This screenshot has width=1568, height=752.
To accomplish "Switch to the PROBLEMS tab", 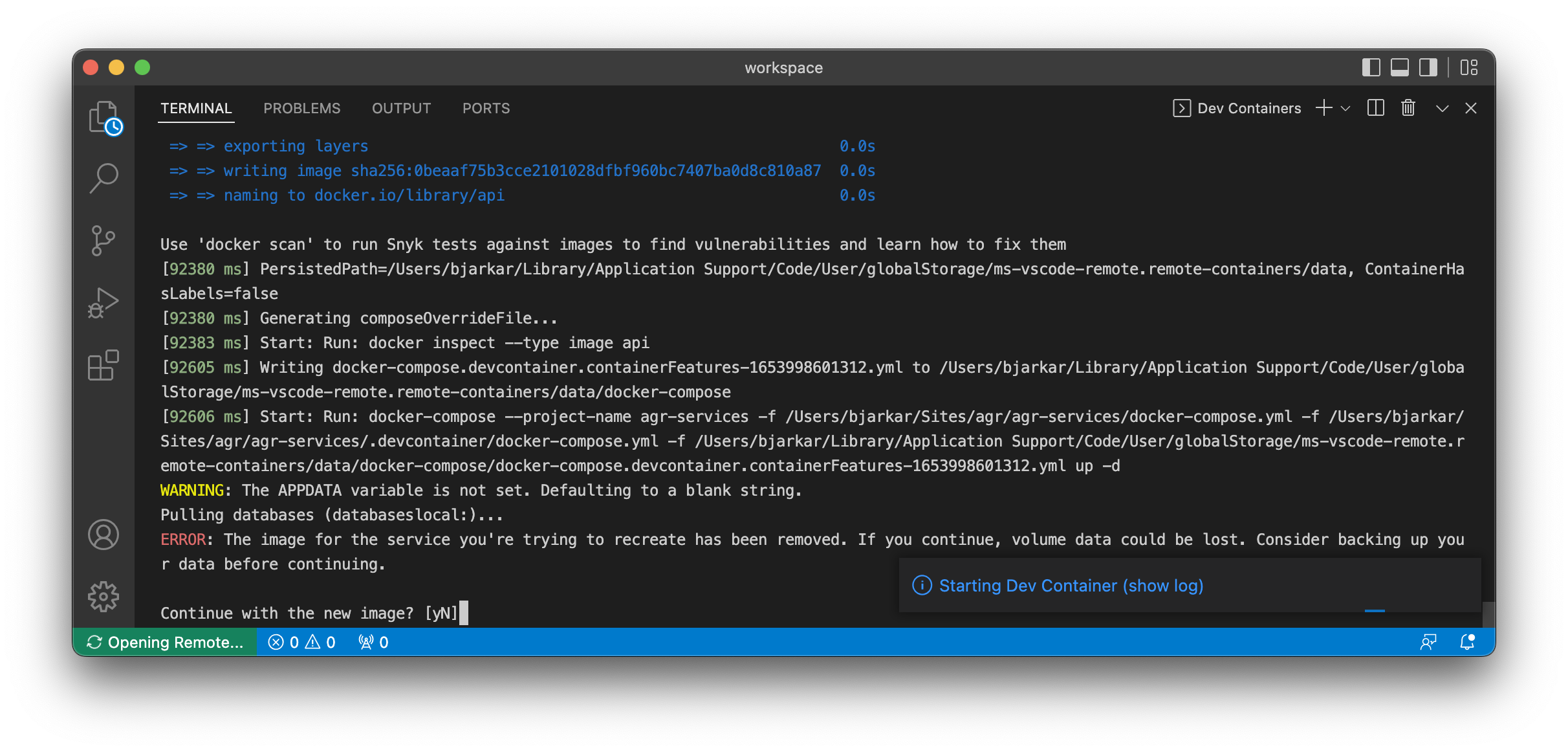I will (x=301, y=108).
